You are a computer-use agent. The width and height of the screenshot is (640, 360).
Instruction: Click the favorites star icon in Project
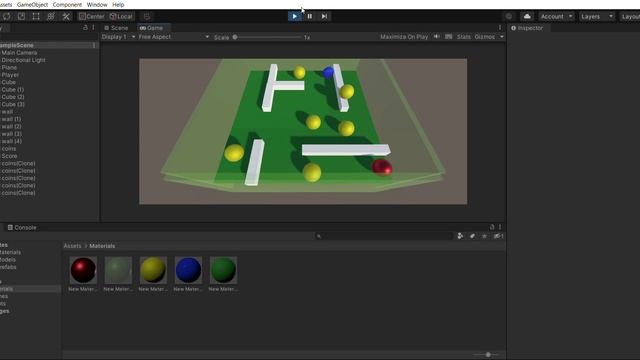(484, 236)
